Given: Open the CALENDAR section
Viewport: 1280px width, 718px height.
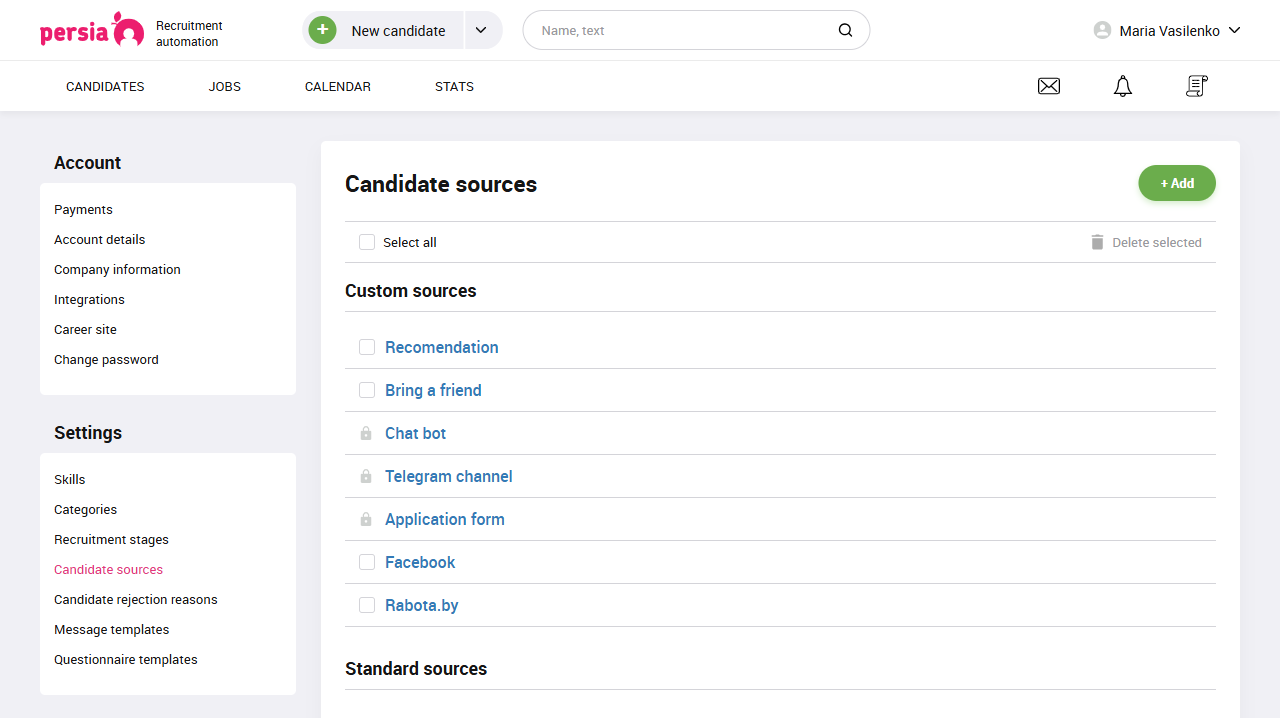Looking at the screenshot, I should coord(337,86).
